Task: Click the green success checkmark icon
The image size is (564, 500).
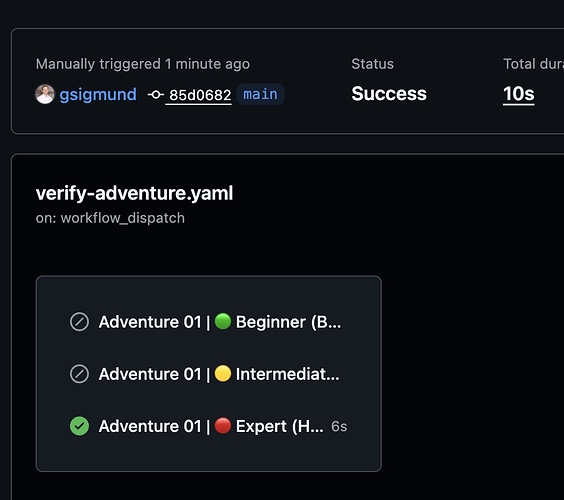Action: click(79, 426)
